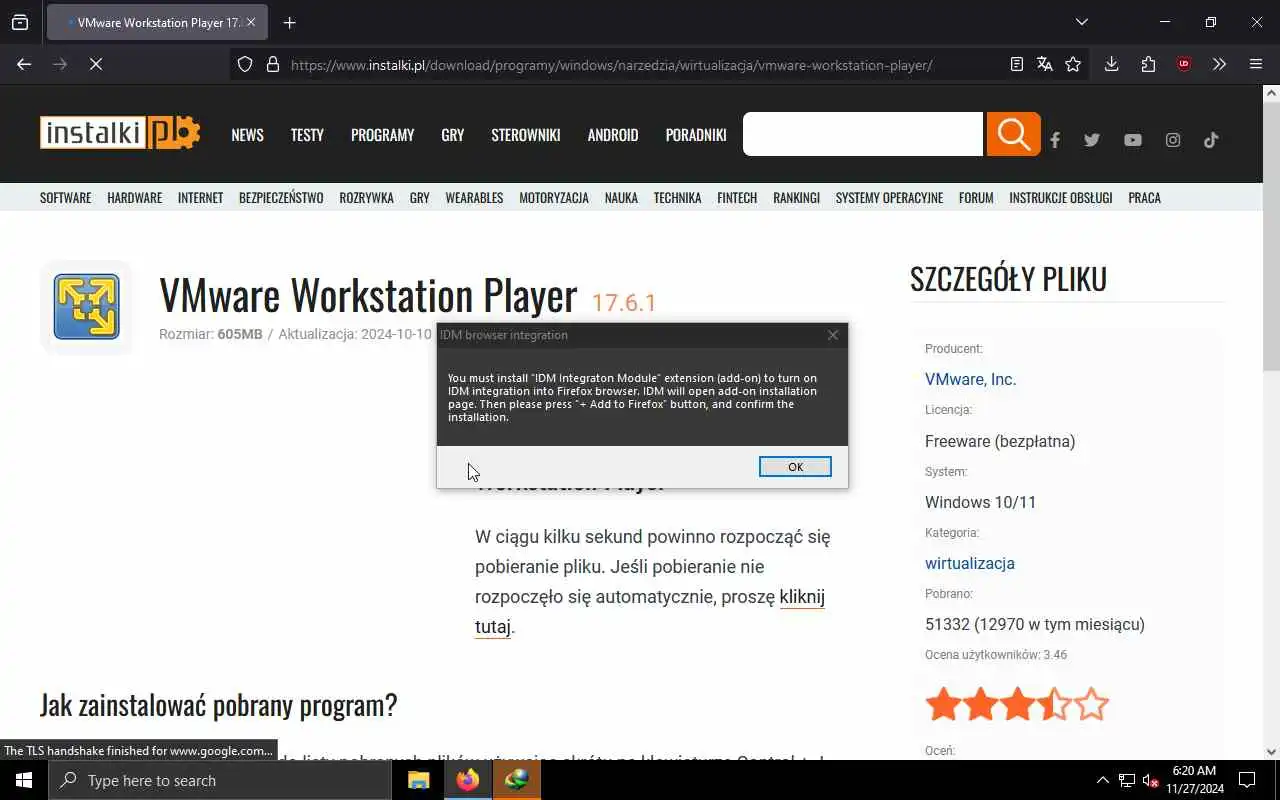Open WEARABLES category link
Image resolution: width=1280 pixels, height=800 pixels.
474,198
